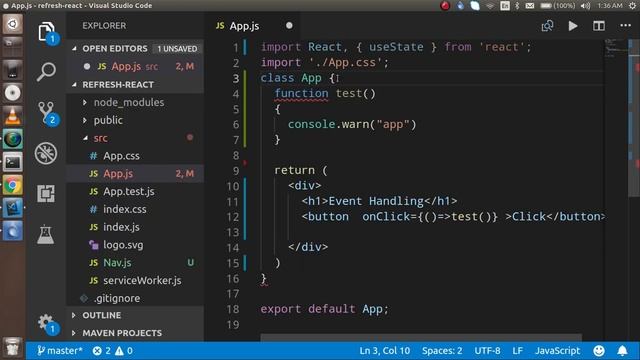Open the 1:36 AM clock menu
Viewport: 640px width, 360px height.
[x=610, y=6]
